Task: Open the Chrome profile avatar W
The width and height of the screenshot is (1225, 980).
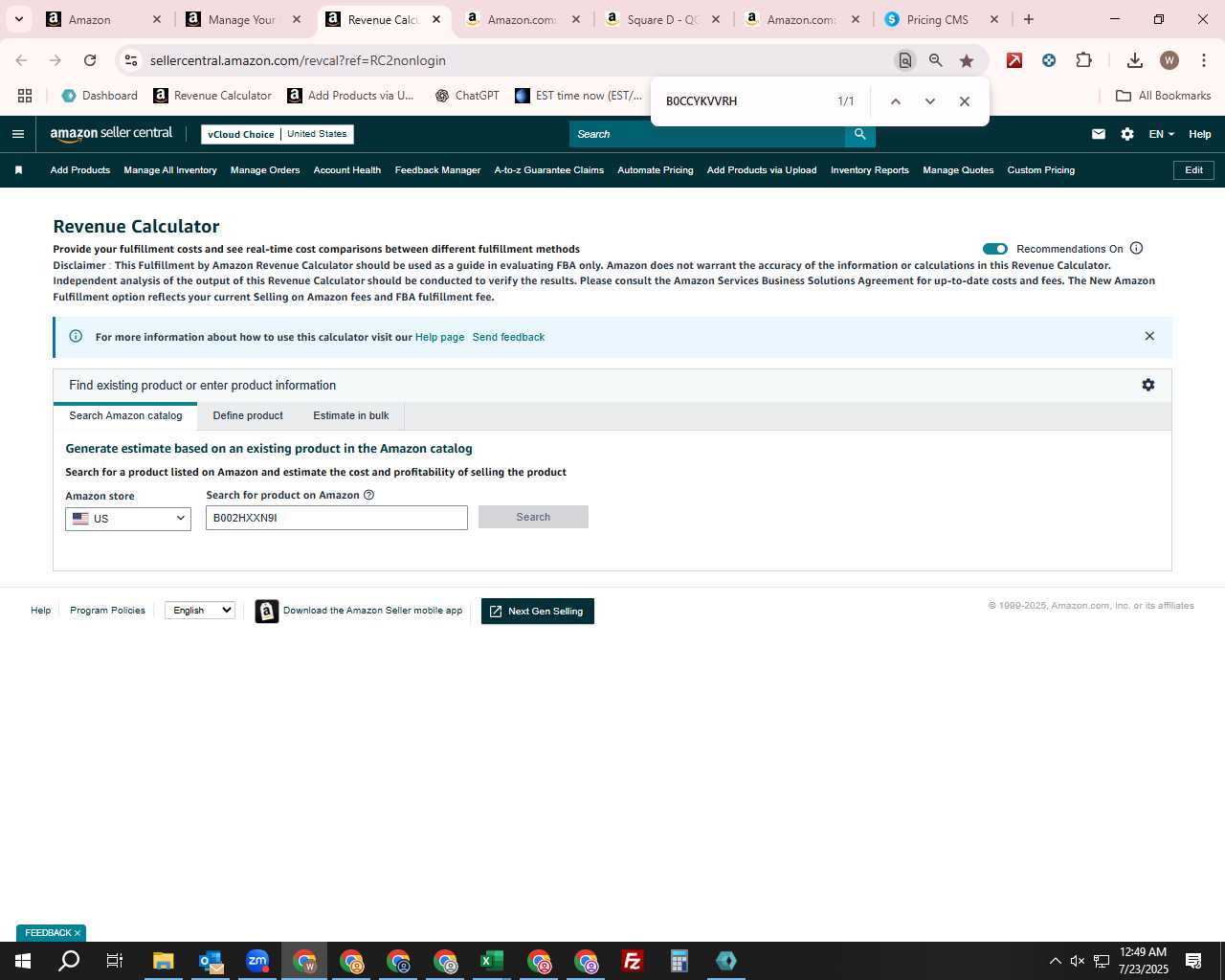Action: 1169,60
